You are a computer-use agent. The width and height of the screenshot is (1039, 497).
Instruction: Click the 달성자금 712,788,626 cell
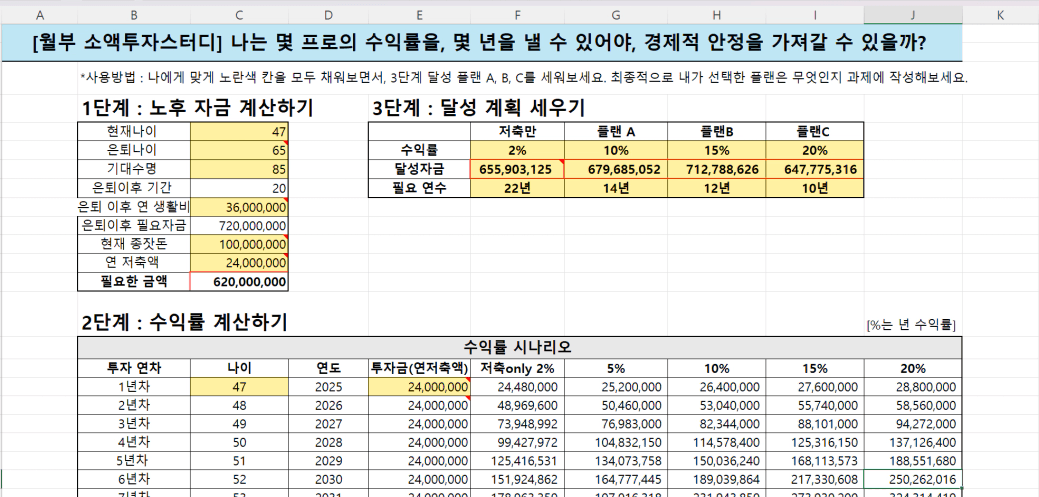click(x=716, y=169)
